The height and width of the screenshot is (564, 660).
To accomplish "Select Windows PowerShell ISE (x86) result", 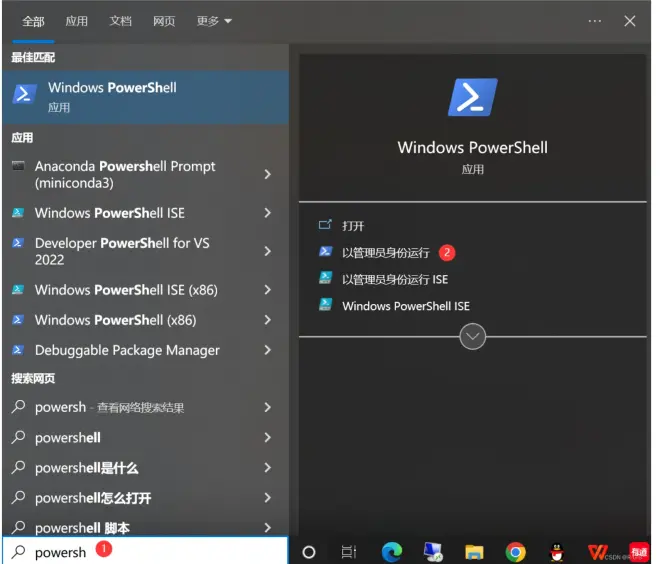I will click(145, 290).
